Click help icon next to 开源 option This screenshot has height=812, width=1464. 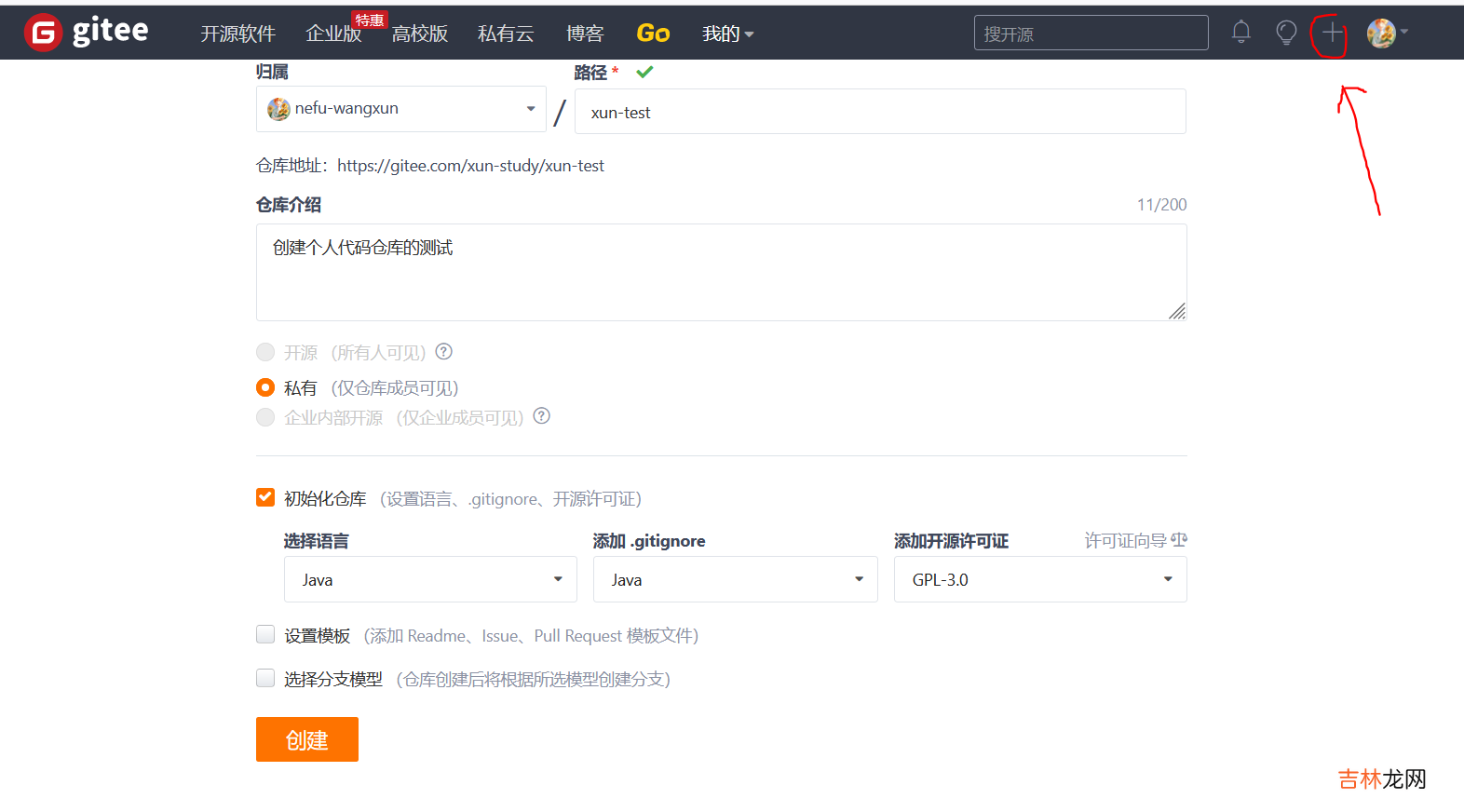(x=444, y=352)
